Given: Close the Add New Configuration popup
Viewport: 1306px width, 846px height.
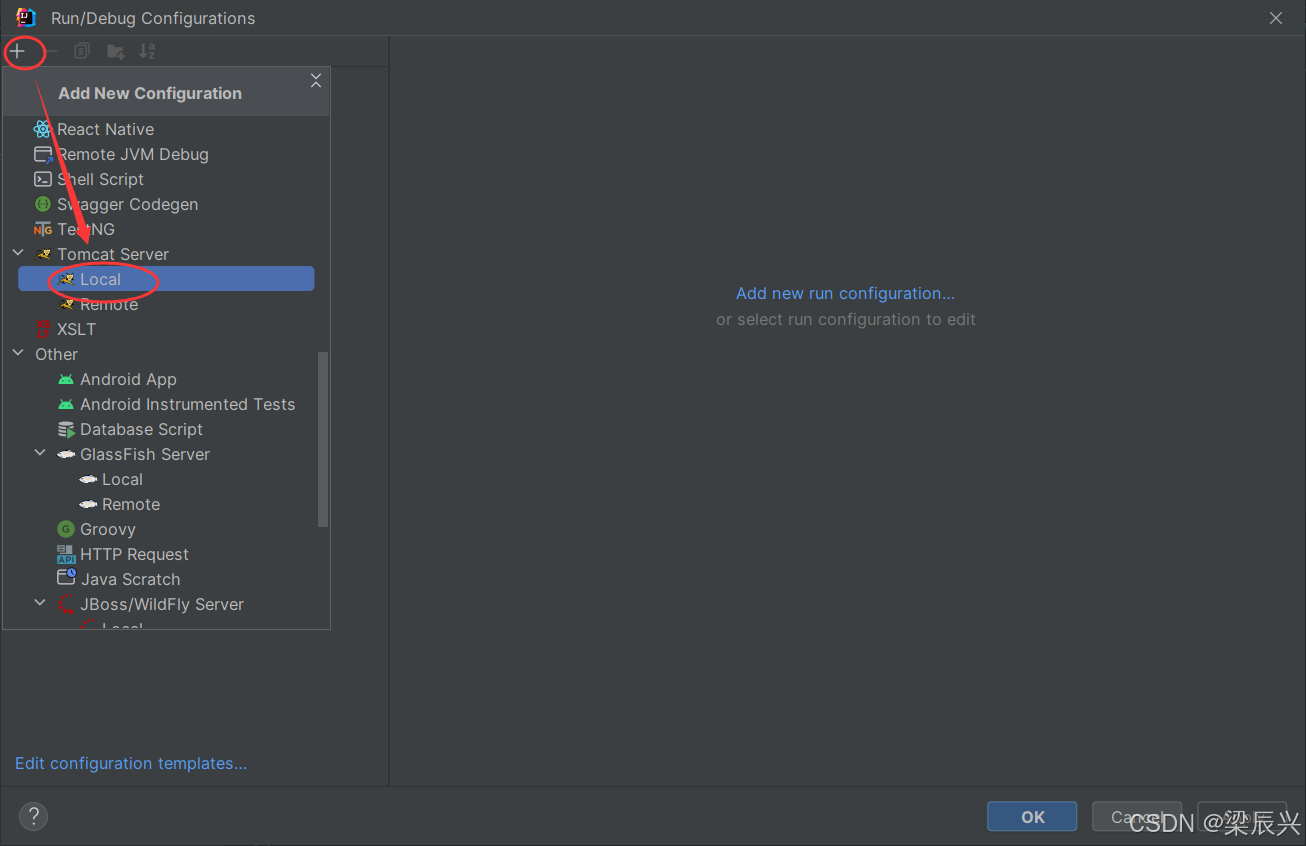Looking at the screenshot, I should pos(316,81).
